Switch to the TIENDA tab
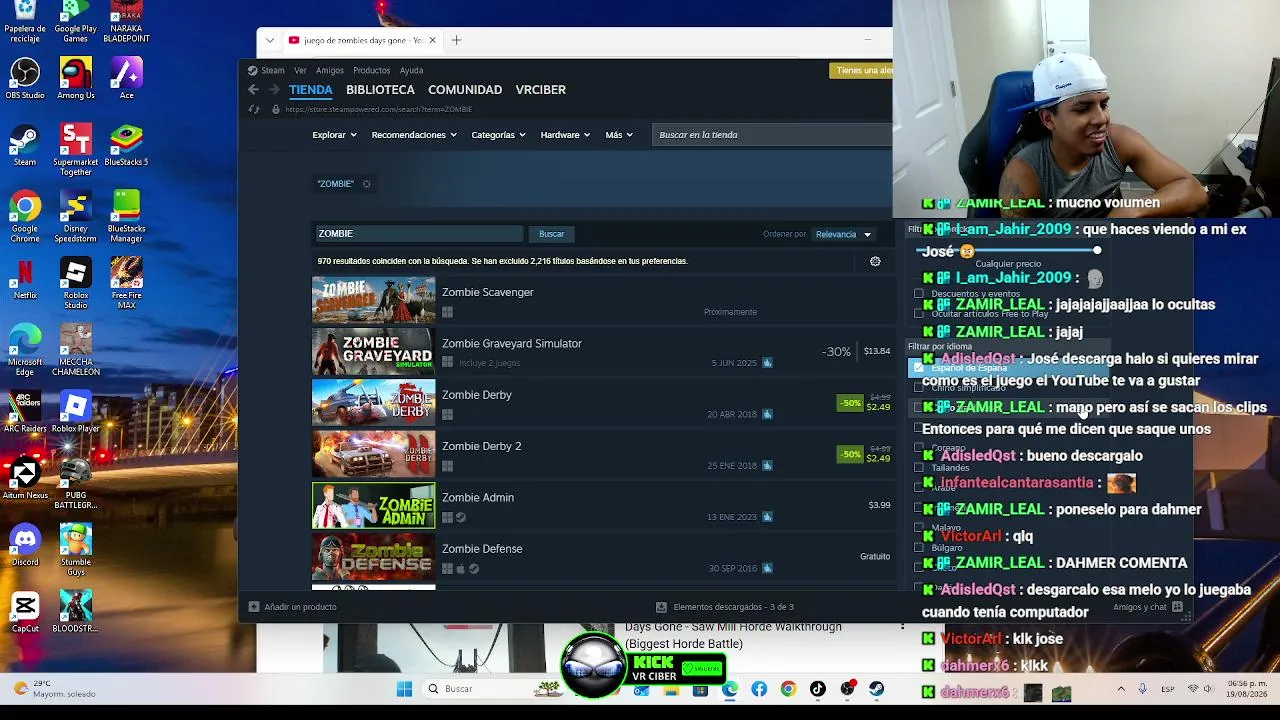The width and height of the screenshot is (1280, 720). pos(311,89)
